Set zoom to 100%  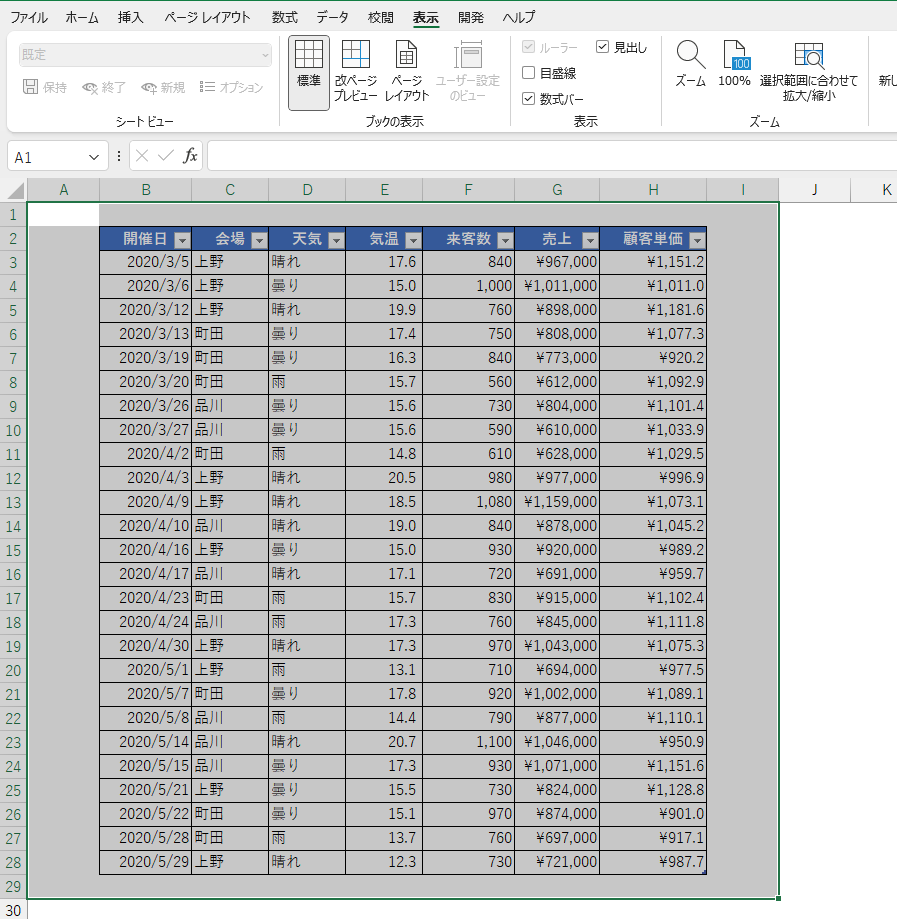coord(734,64)
